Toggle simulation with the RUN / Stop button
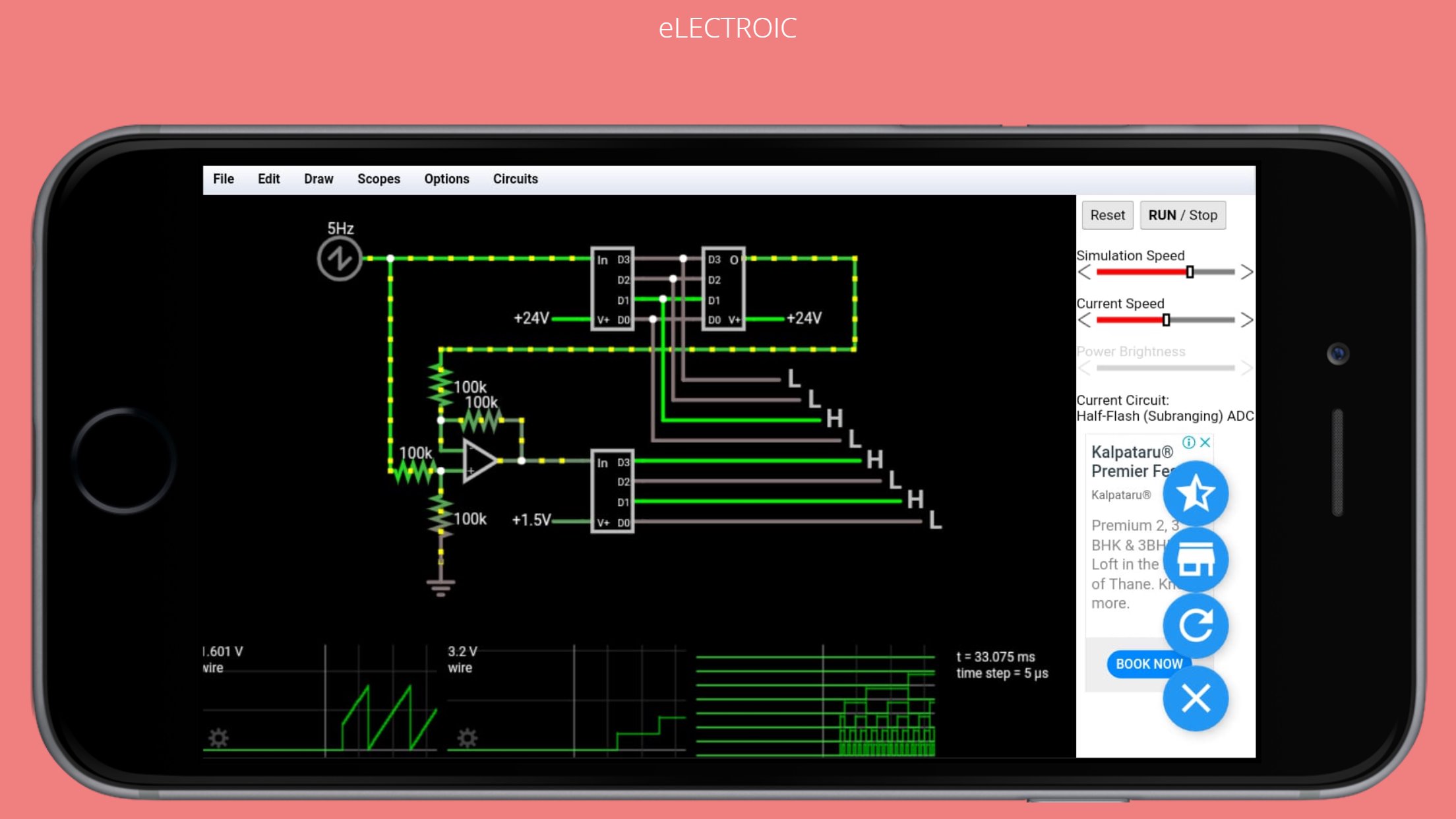Viewport: 1456px width, 819px height. pos(1182,215)
